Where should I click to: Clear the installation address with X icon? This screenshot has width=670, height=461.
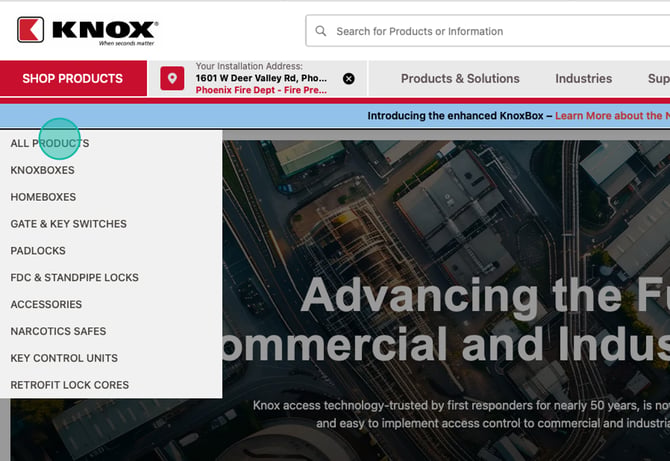tap(349, 79)
